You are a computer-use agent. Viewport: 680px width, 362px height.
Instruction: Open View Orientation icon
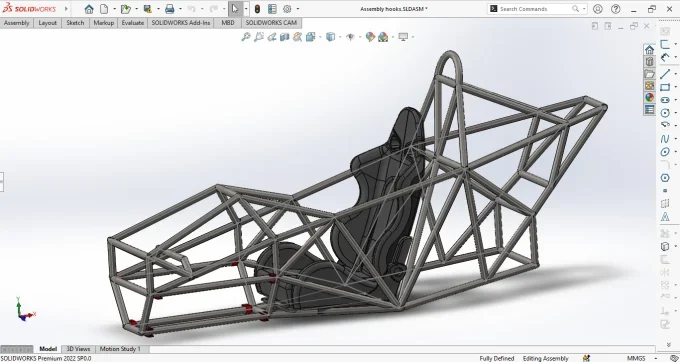point(311,37)
